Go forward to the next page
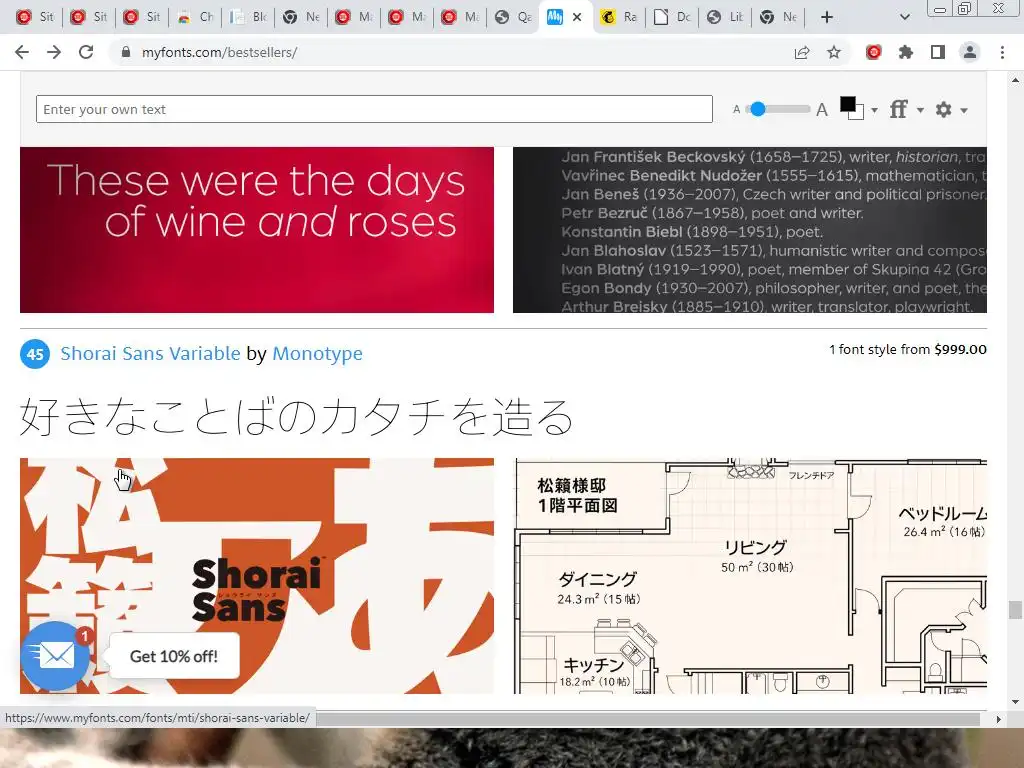Screen dimensions: 1024x768 click(x=54, y=52)
